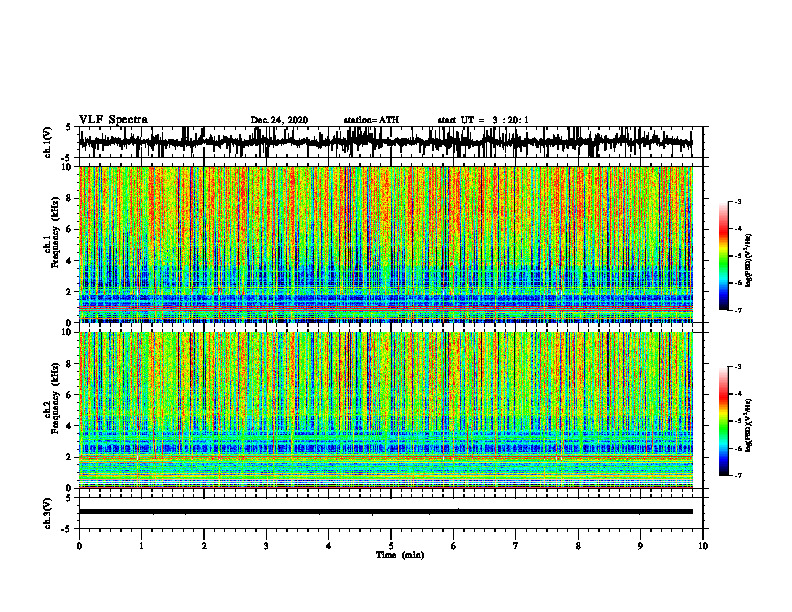The height and width of the screenshot is (612, 792).
Task: Click the "station= ATH" header label
Action: click(371, 120)
